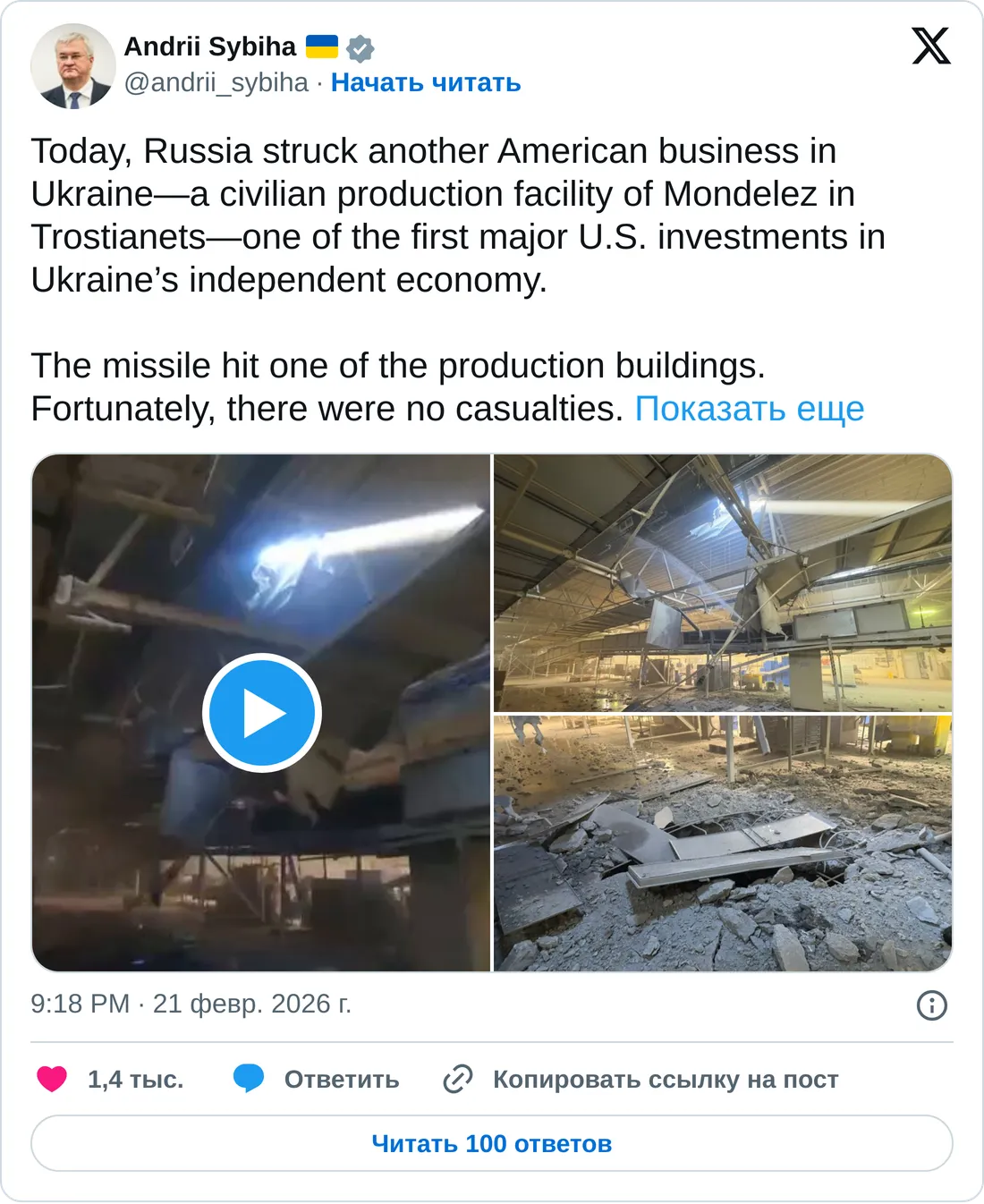This screenshot has width=984, height=1204.
Task: Open the "Читать 100 ответов" button
Action: [x=492, y=1143]
